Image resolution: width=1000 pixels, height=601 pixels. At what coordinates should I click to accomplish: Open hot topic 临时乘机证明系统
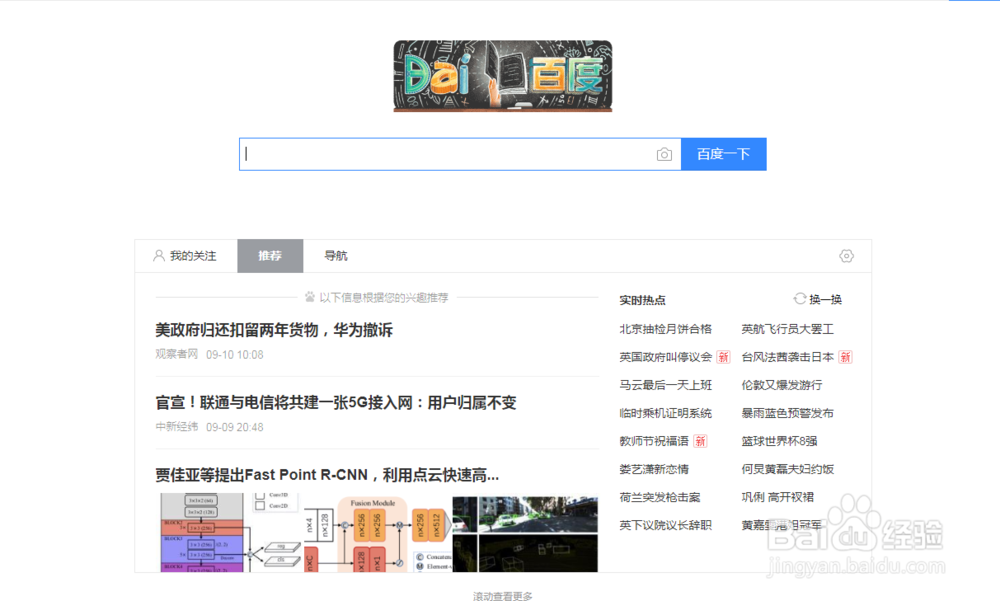[x=665, y=413]
